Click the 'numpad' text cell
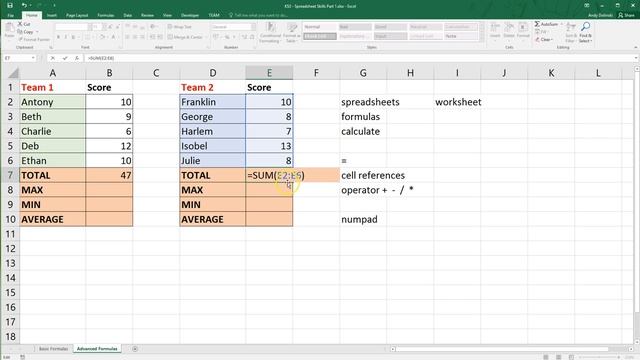This screenshot has width=640, height=360. (x=359, y=219)
